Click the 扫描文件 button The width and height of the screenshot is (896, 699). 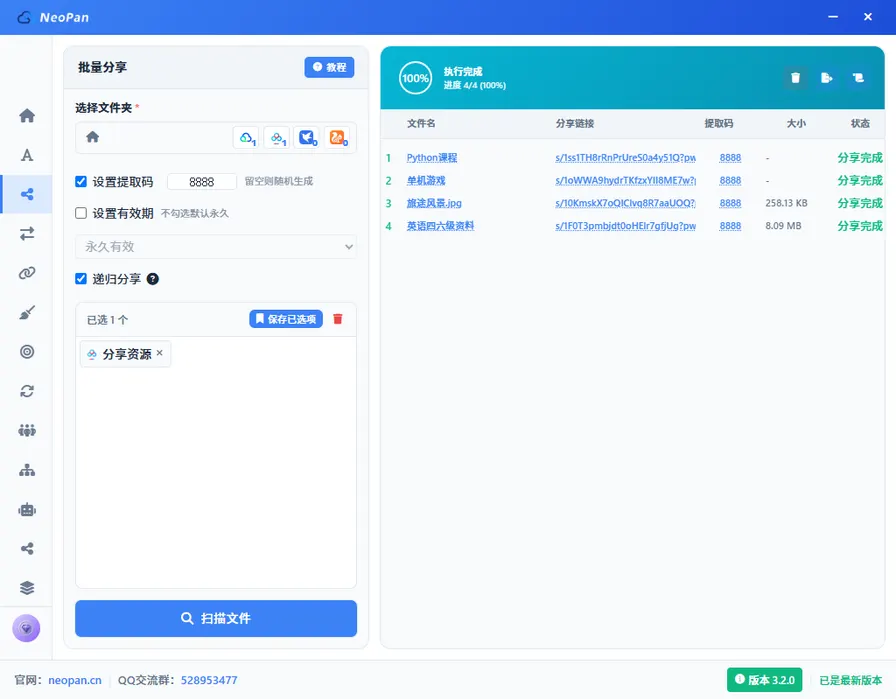[x=216, y=618]
